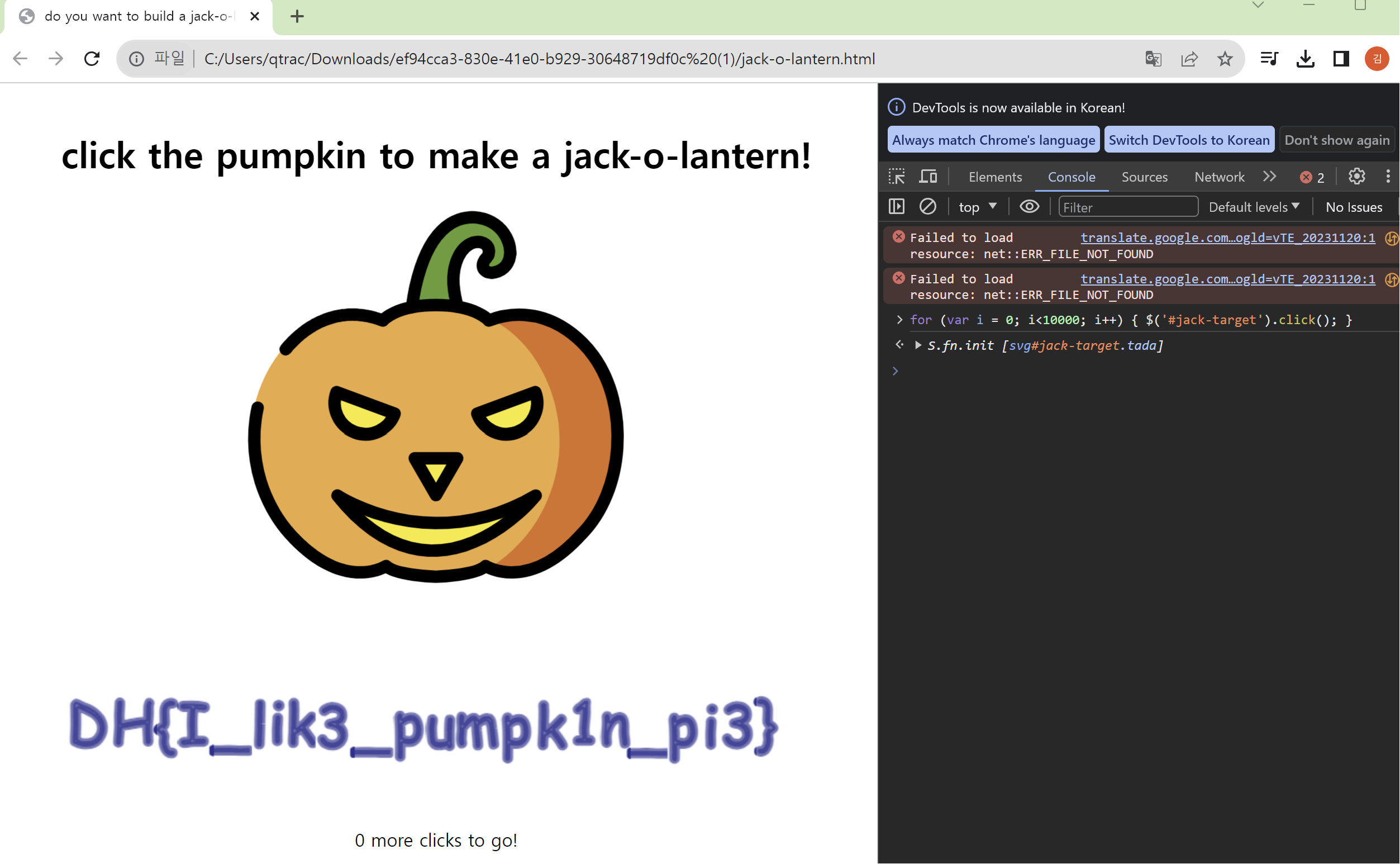Image resolution: width=1400 pixels, height=864 pixels.
Task: Switch to the Elements tab
Action: (995, 177)
